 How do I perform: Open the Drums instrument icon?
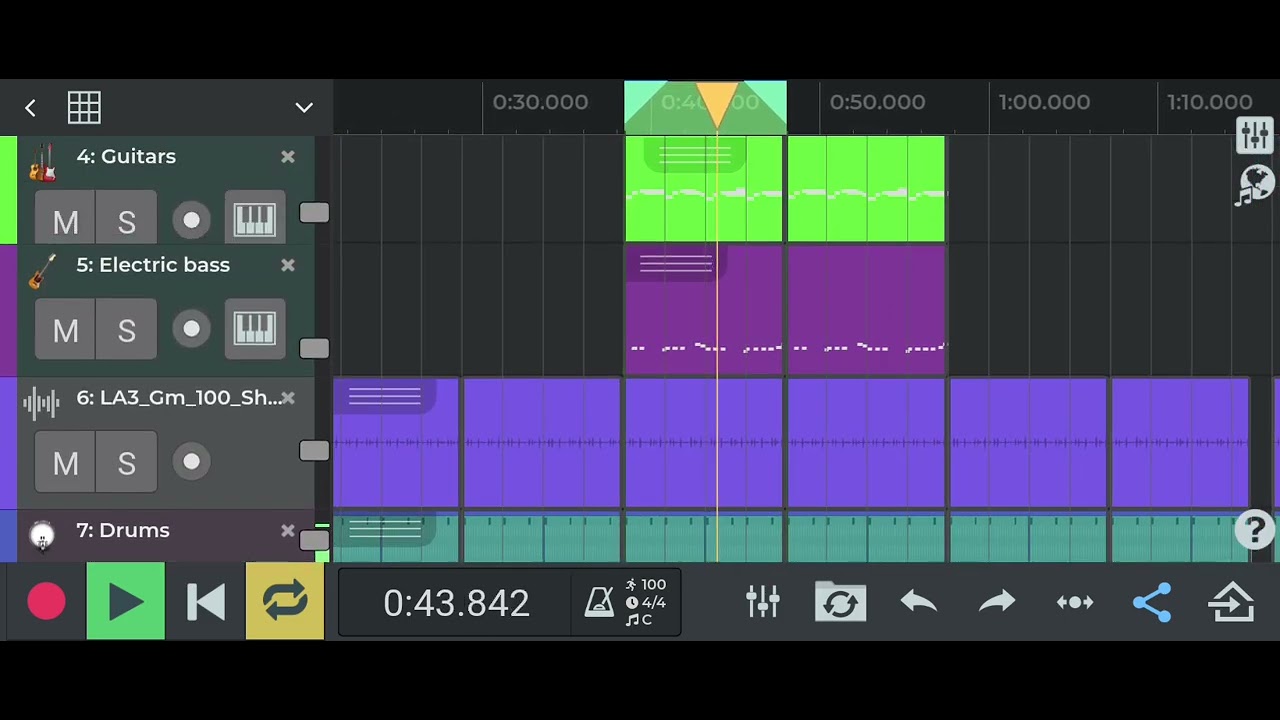coord(42,536)
